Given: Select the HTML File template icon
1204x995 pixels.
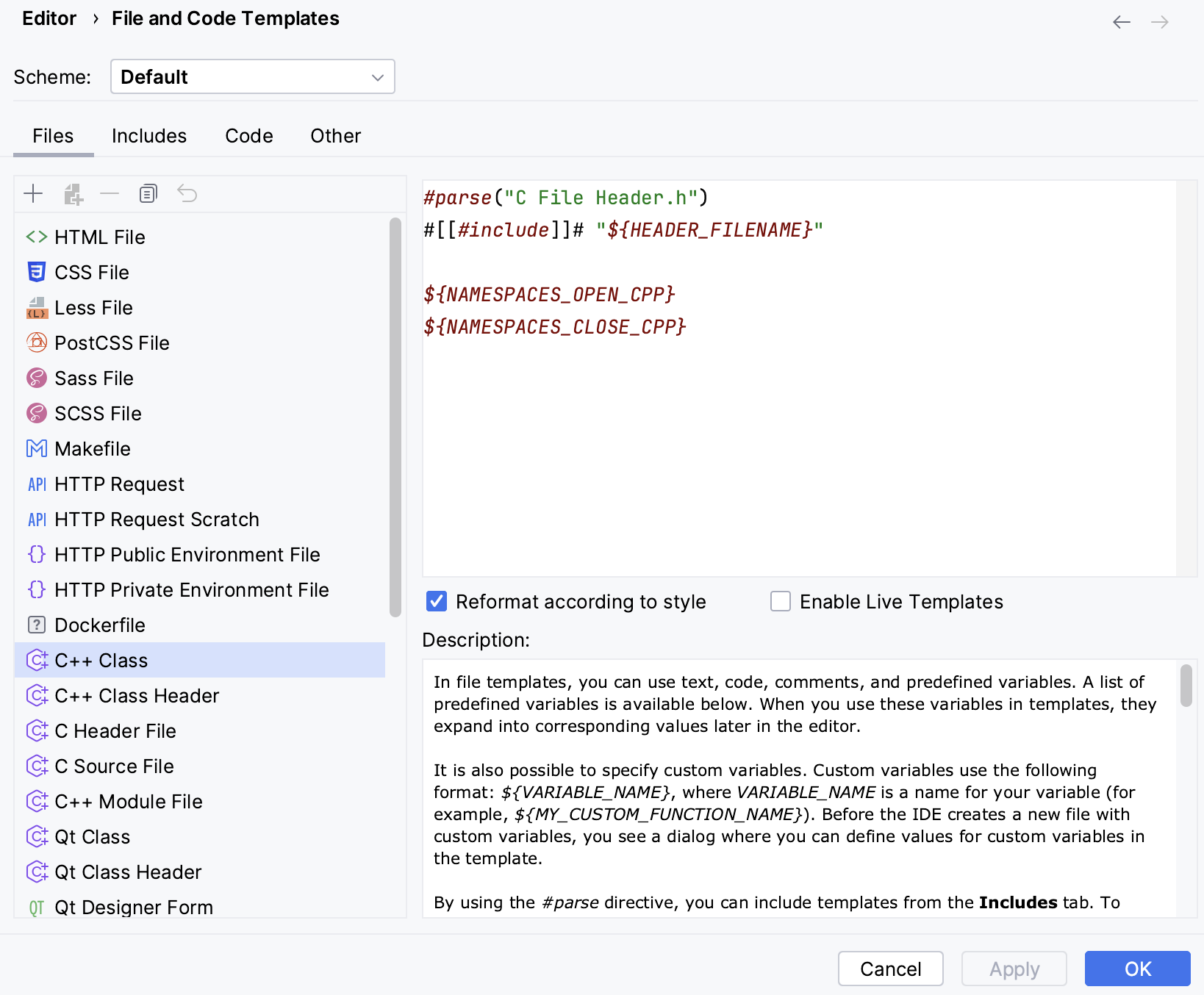Looking at the screenshot, I should click(36, 237).
